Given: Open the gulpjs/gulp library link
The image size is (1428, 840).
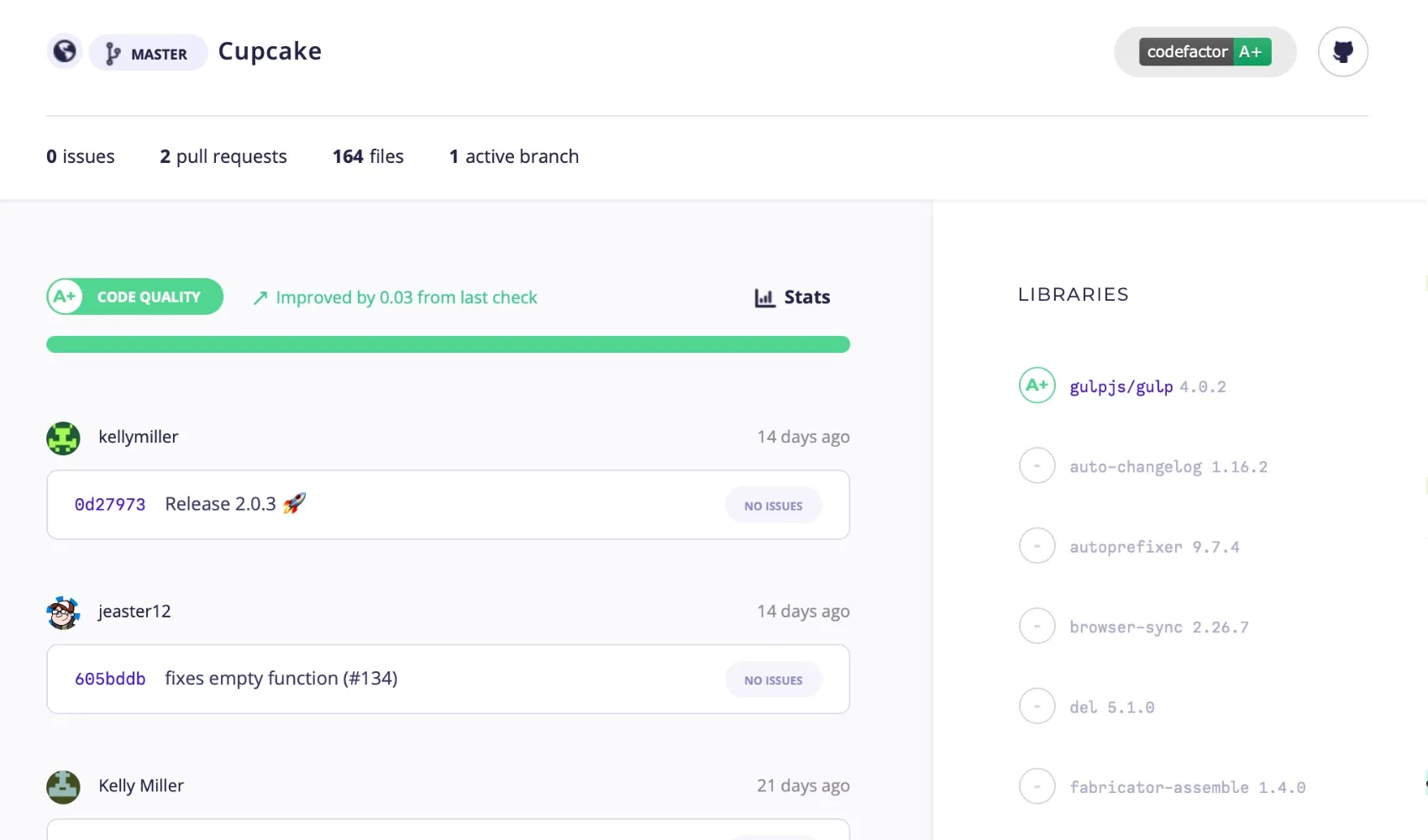Looking at the screenshot, I should (x=1121, y=387).
